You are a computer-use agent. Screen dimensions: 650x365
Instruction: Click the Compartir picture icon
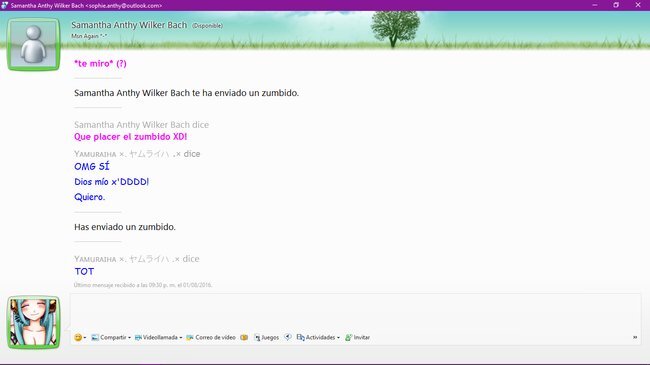95,337
